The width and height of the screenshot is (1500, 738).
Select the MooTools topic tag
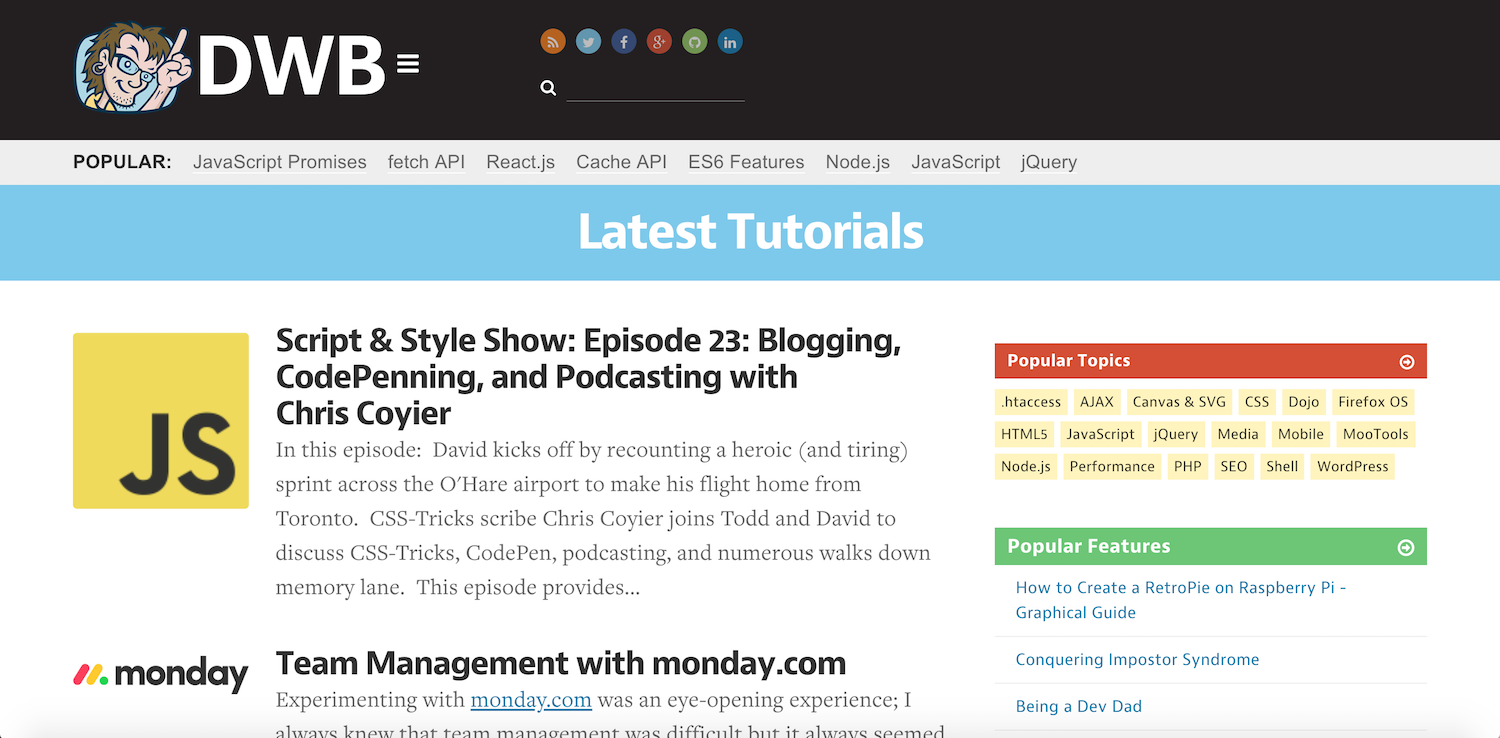1376,434
